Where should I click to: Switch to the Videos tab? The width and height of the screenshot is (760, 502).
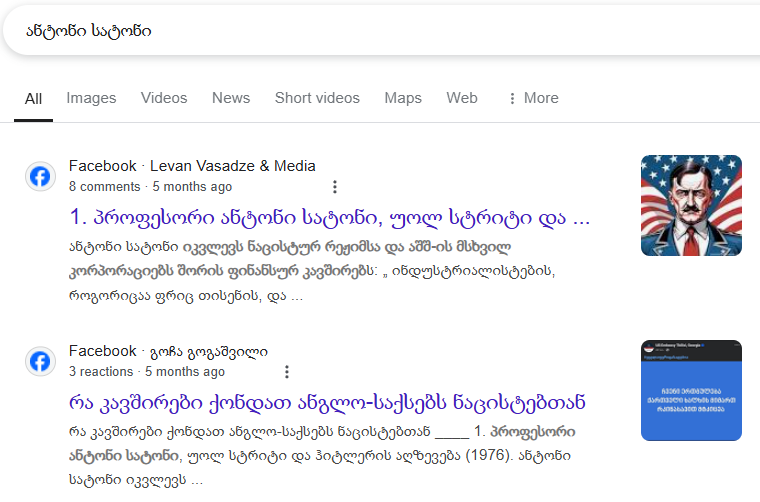pyautogui.click(x=164, y=98)
